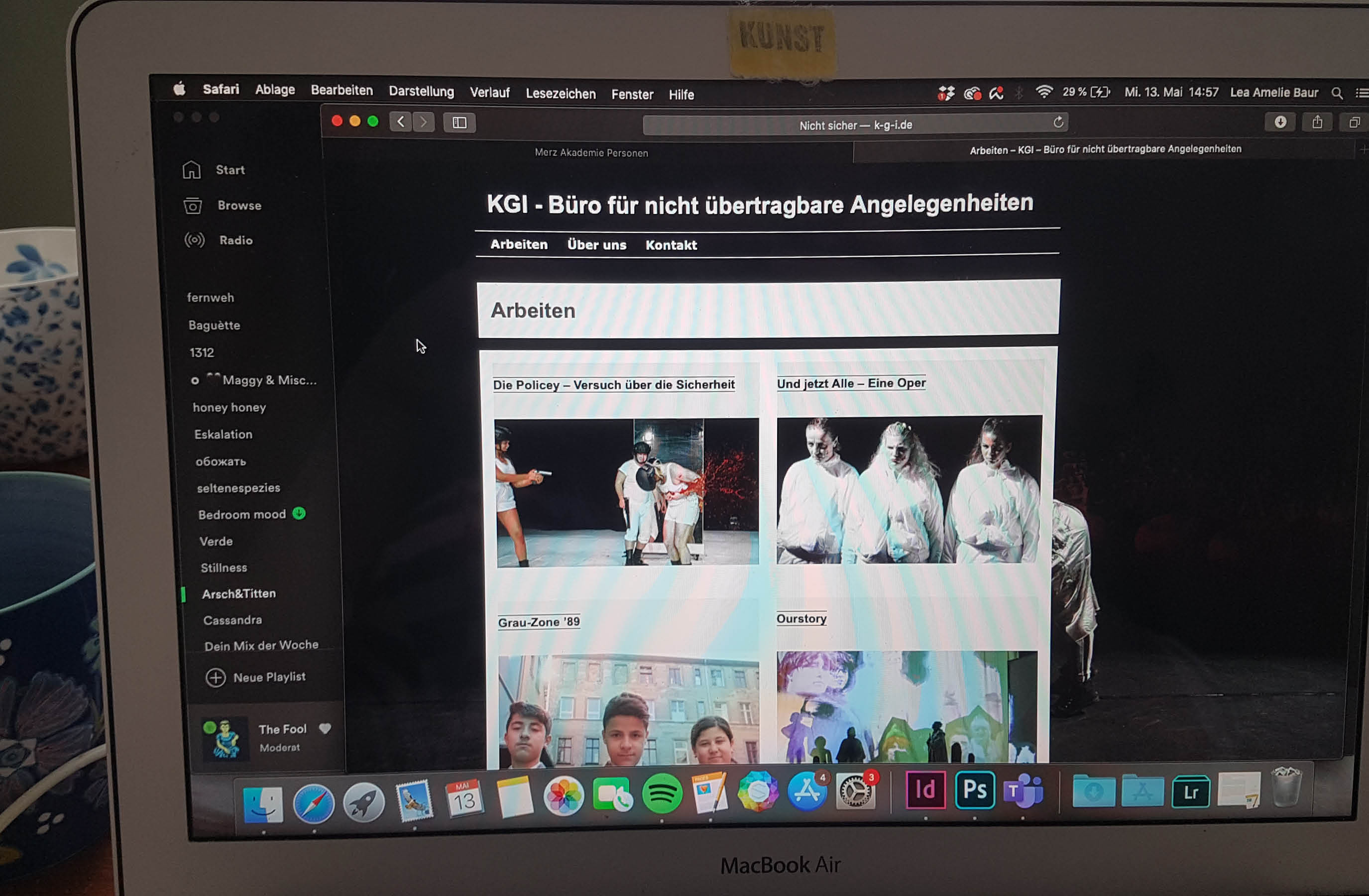Open Und jetzt Alle – Eine Oper

[x=851, y=384]
